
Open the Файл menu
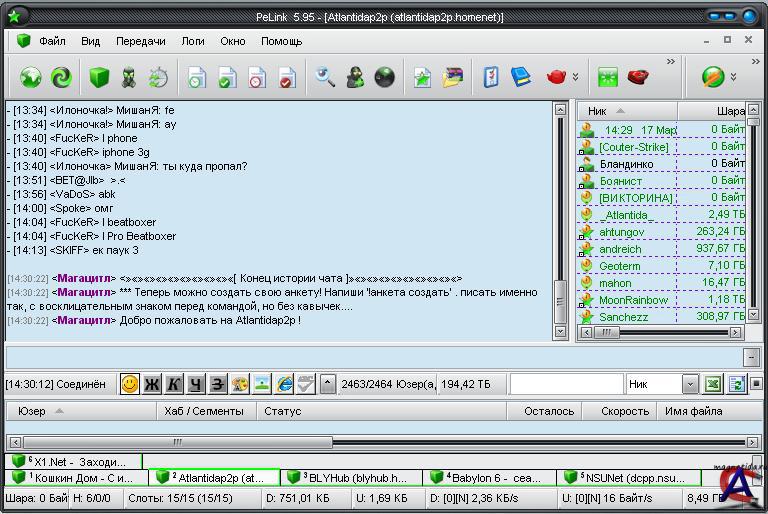pos(52,41)
